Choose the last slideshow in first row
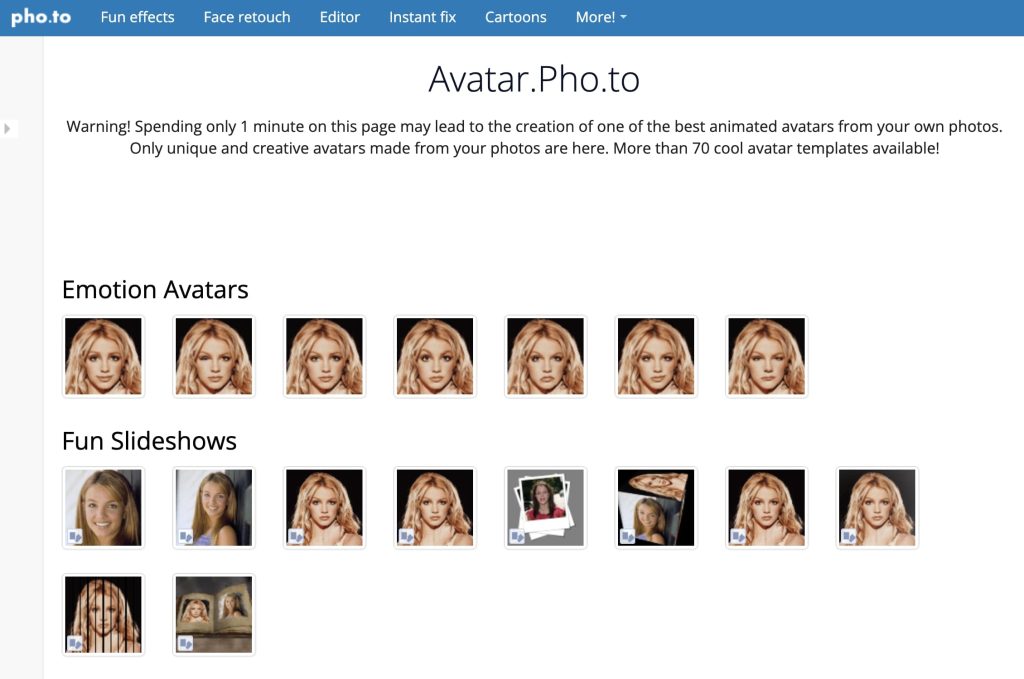Screen dimensions: 1024x679 877,508
